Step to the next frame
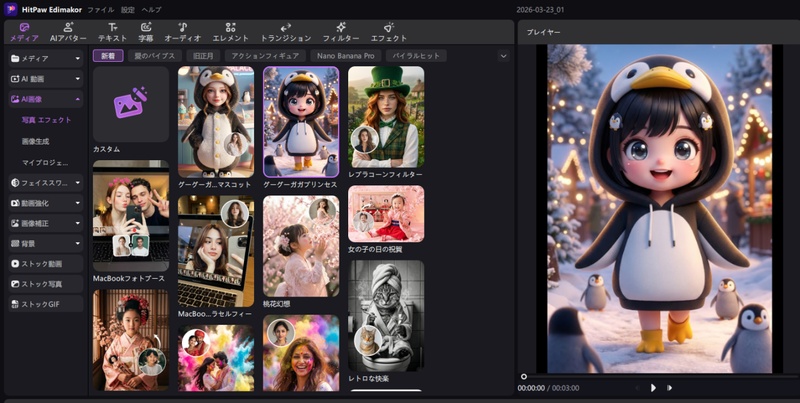The image size is (800, 403). pos(669,388)
